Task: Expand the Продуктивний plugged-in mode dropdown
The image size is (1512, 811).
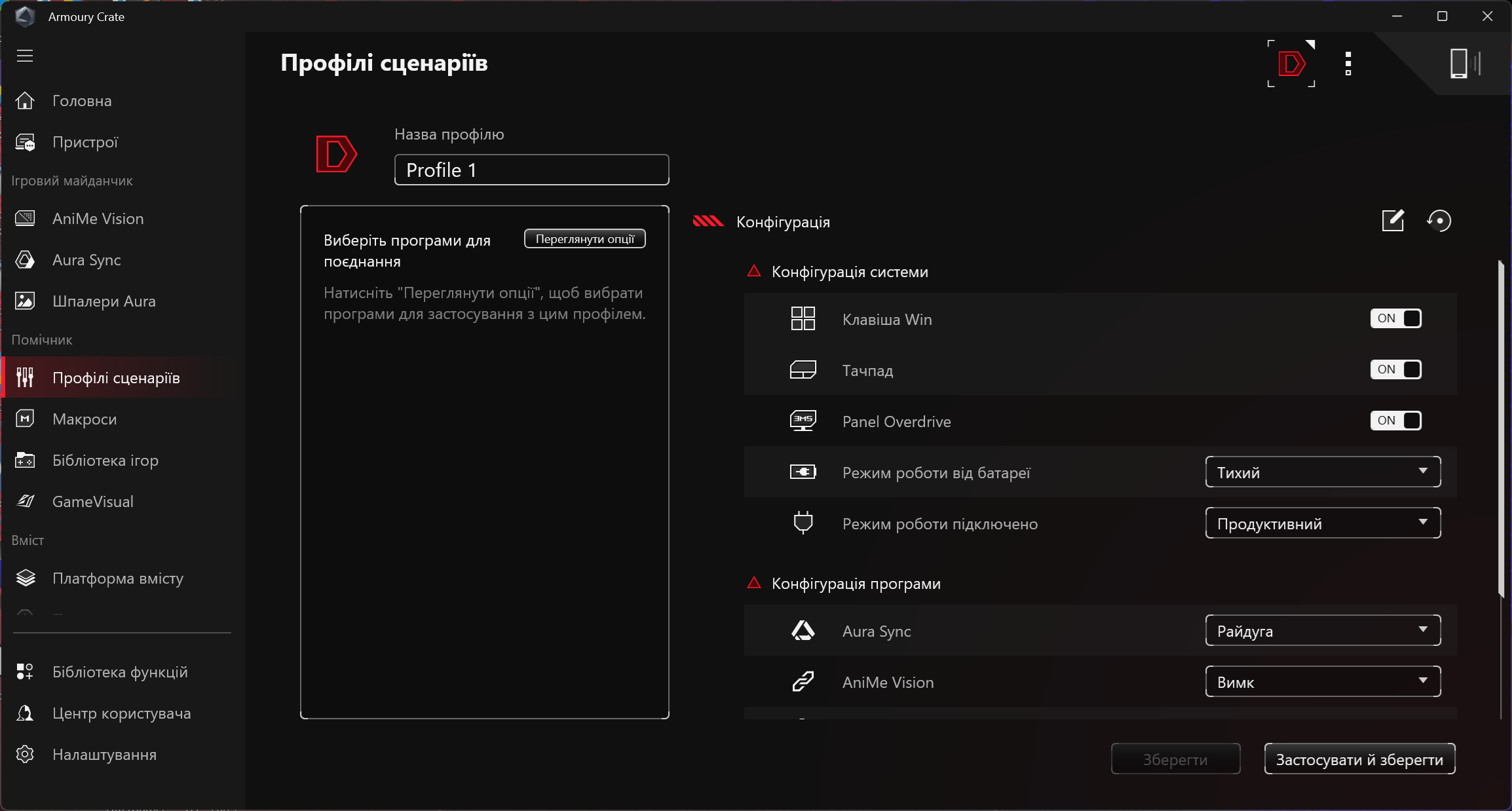Action: 1322,523
